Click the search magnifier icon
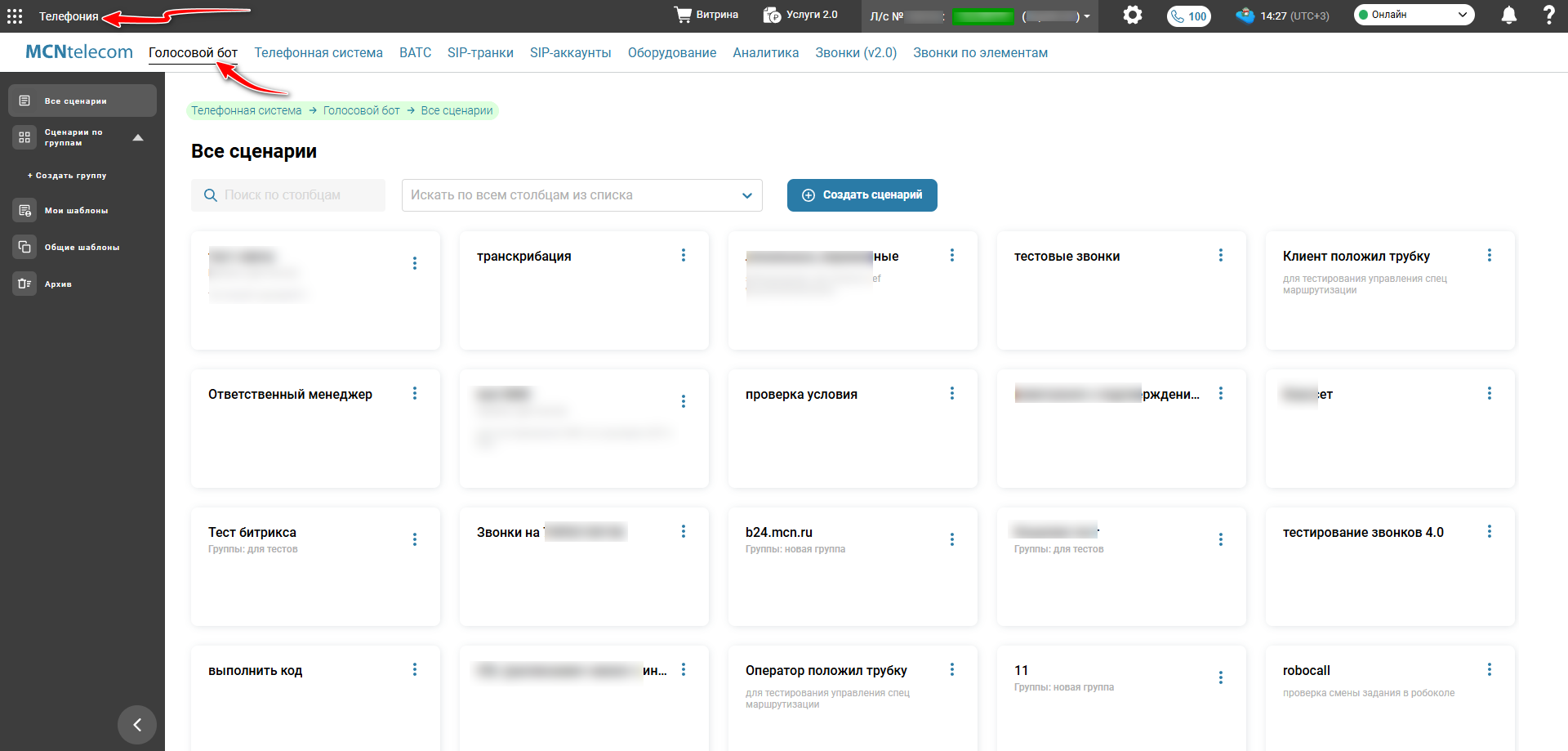The width and height of the screenshot is (1568, 751). click(210, 195)
